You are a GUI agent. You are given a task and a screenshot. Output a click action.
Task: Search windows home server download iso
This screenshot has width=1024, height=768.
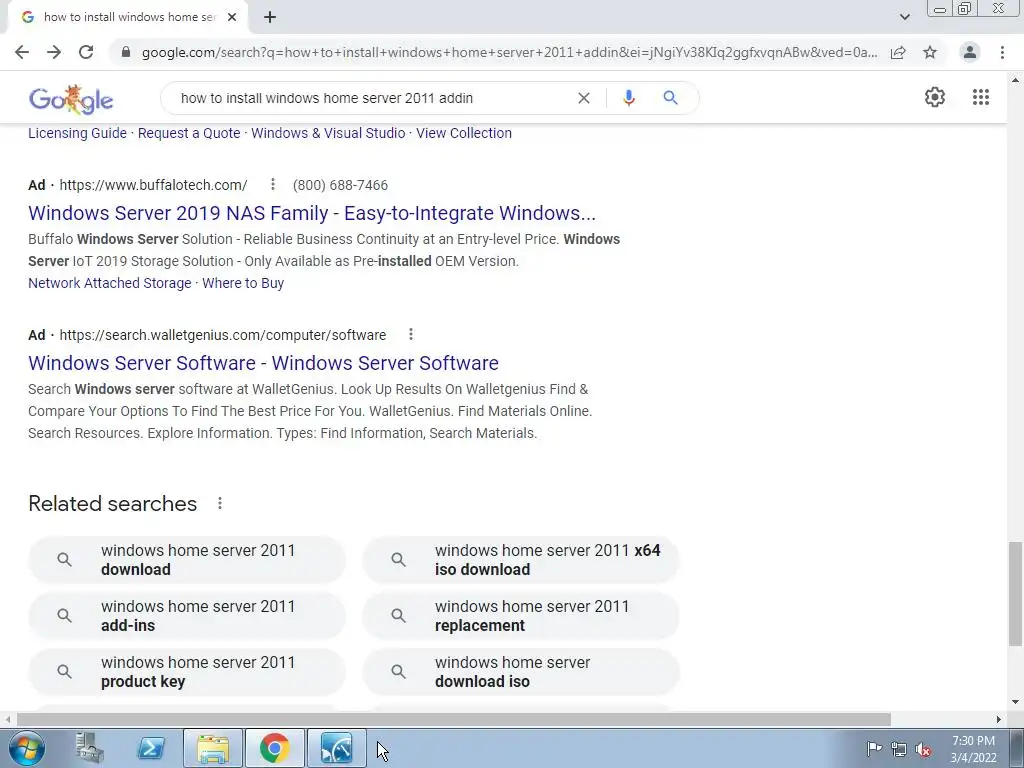(x=521, y=672)
